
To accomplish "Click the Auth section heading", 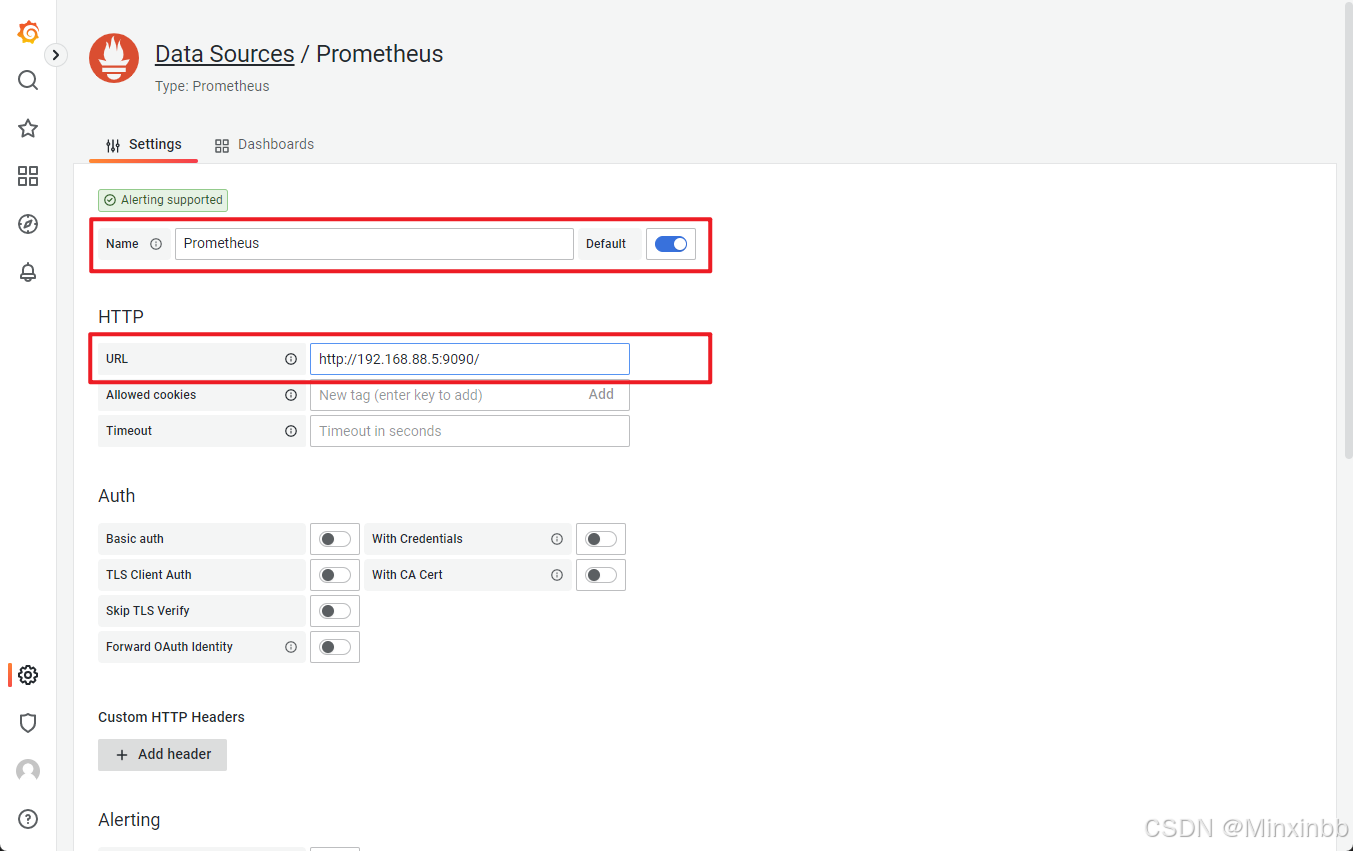I will click(x=117, y=496).
